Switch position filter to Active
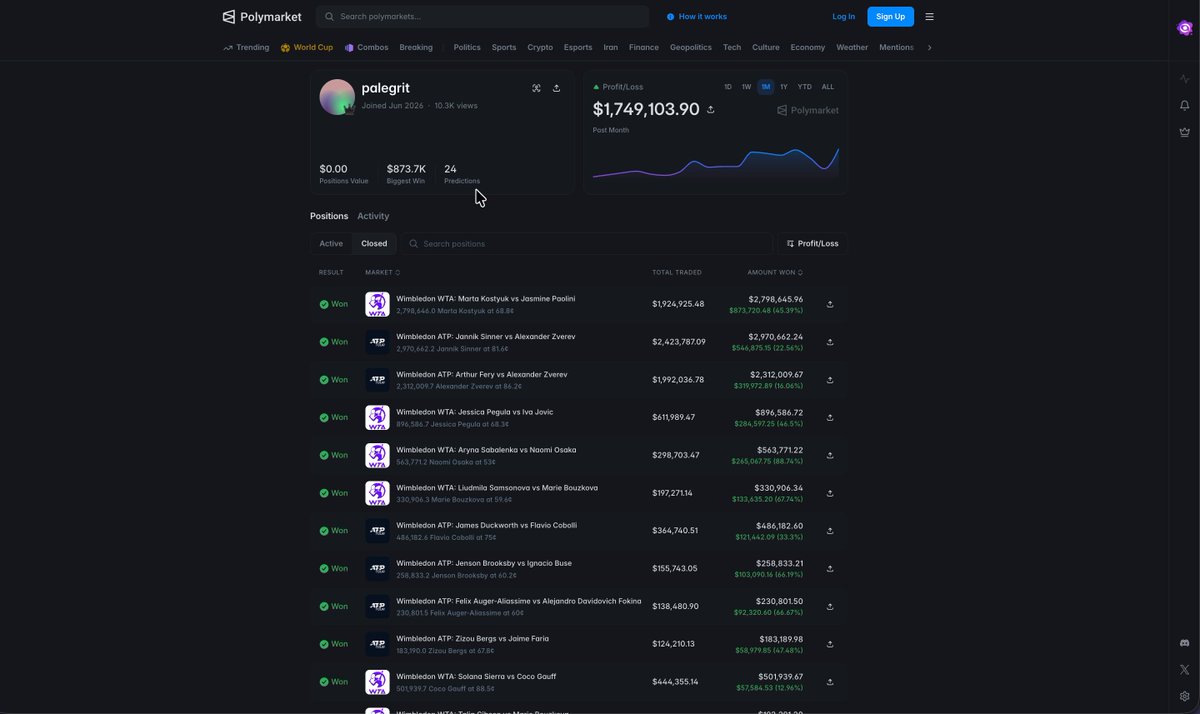Screen dimensions: 1200x714 click(x=331, y=244)
